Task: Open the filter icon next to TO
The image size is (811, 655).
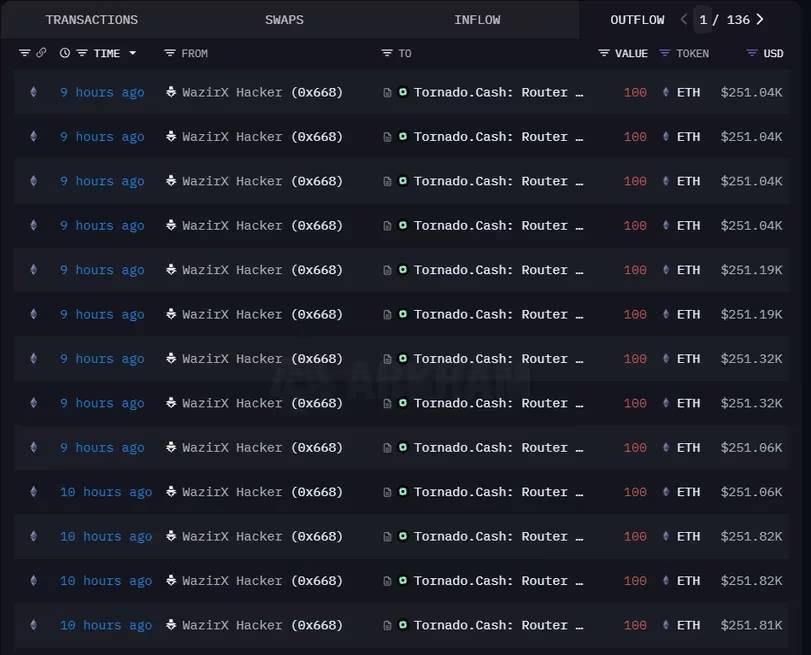Action: pos(387,53)
